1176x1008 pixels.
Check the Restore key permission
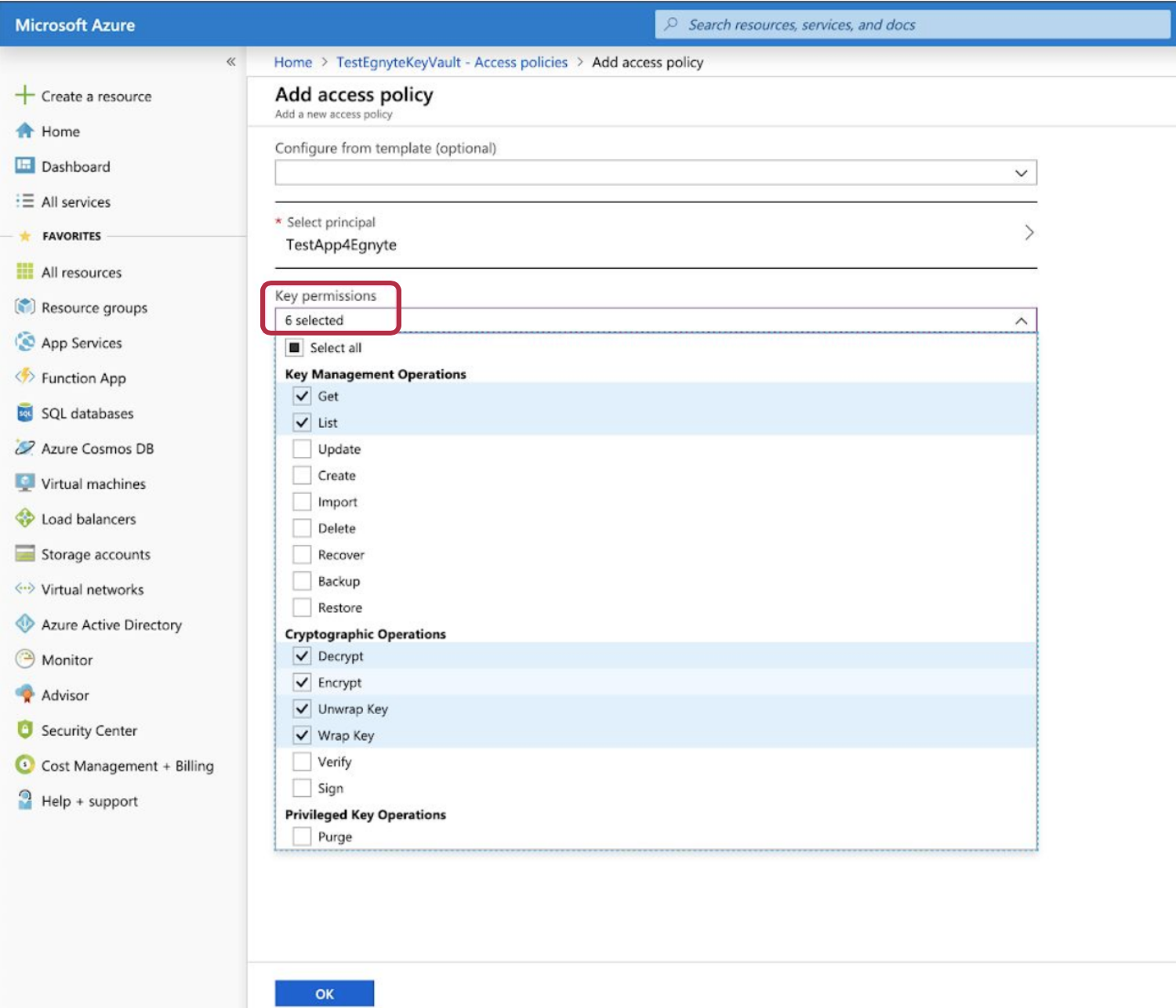302,607
